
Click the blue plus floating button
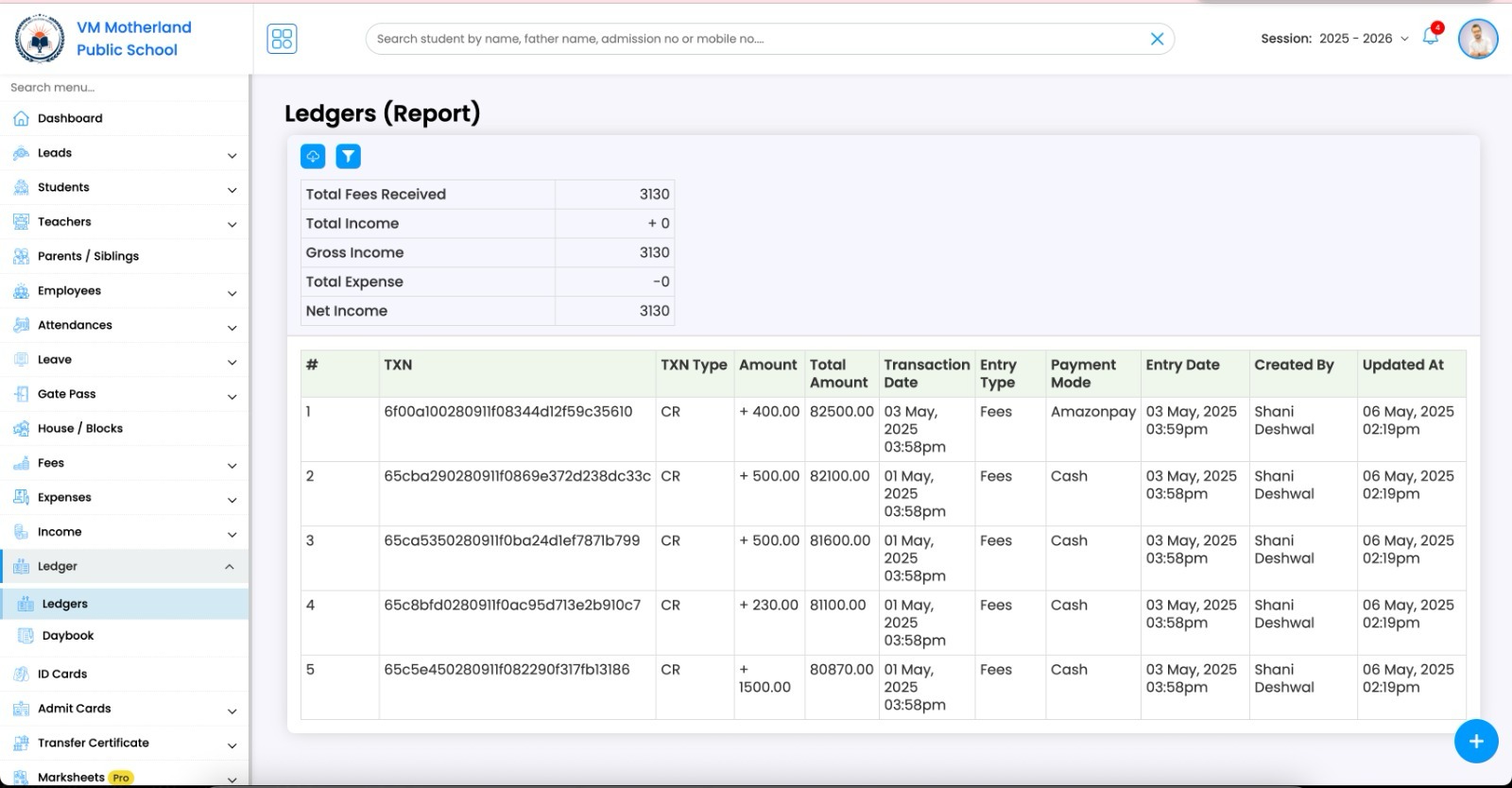point(1476,741)
